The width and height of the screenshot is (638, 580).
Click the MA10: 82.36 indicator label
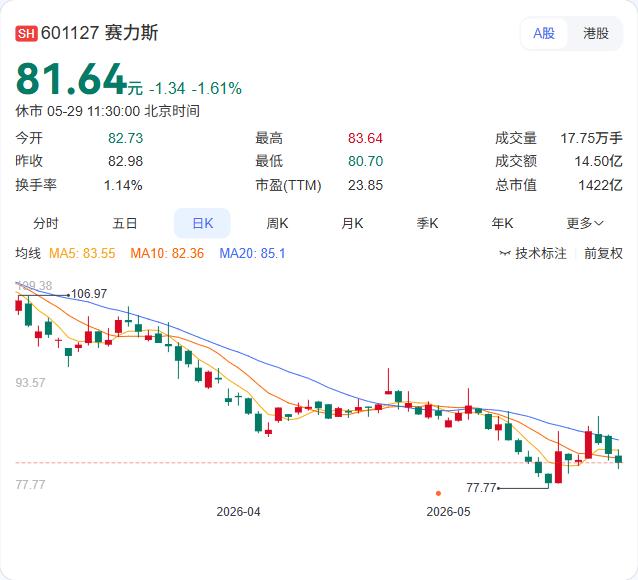click(167, 254)
